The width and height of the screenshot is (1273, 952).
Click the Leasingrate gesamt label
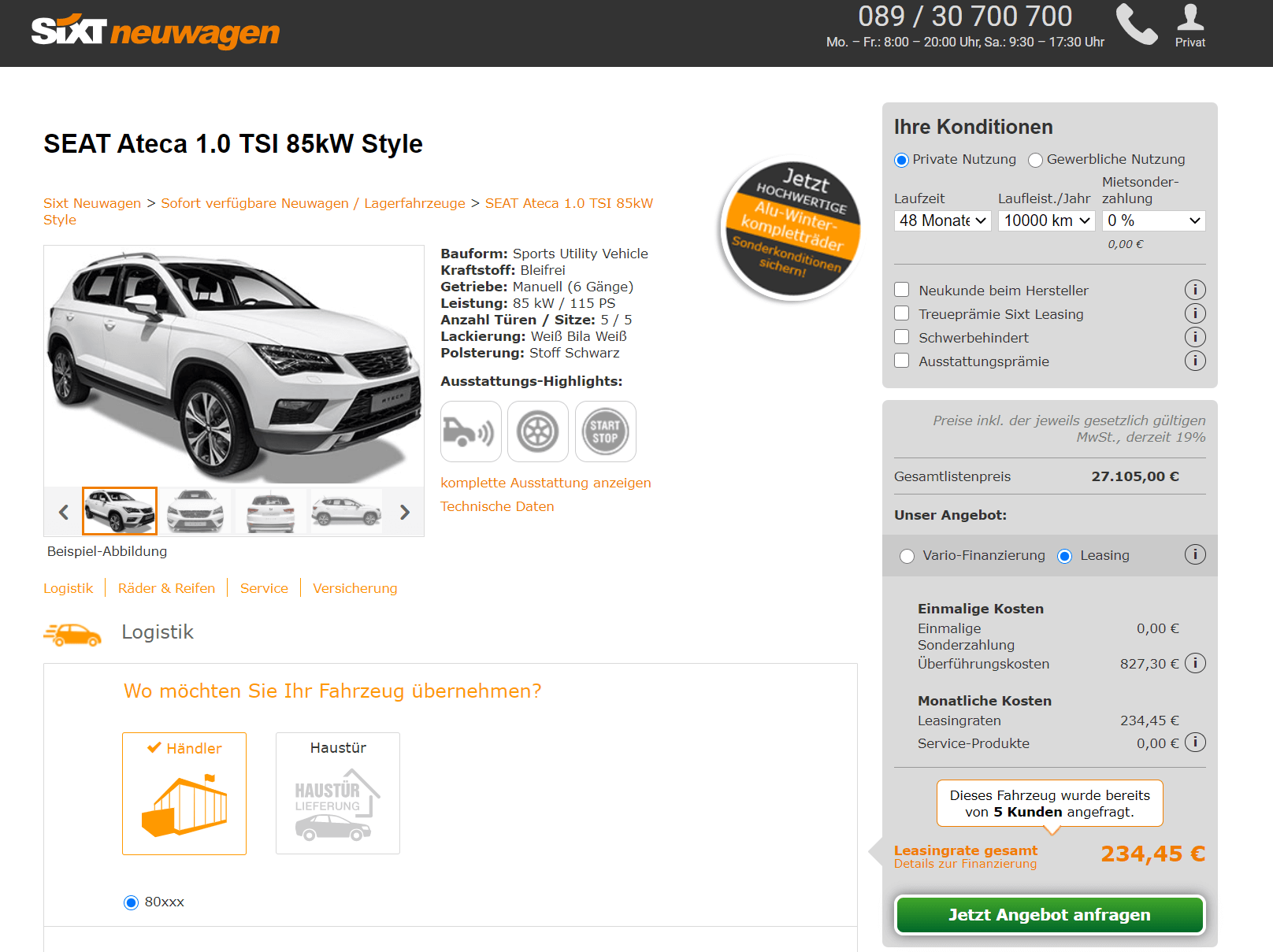966,850
